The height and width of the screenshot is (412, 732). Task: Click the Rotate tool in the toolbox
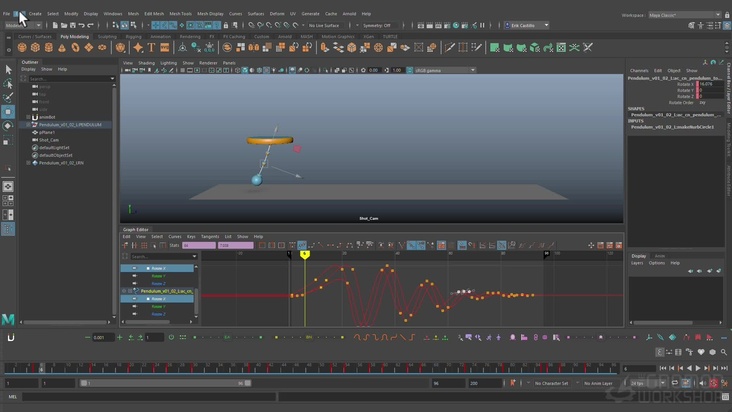[x=8, y=126]
